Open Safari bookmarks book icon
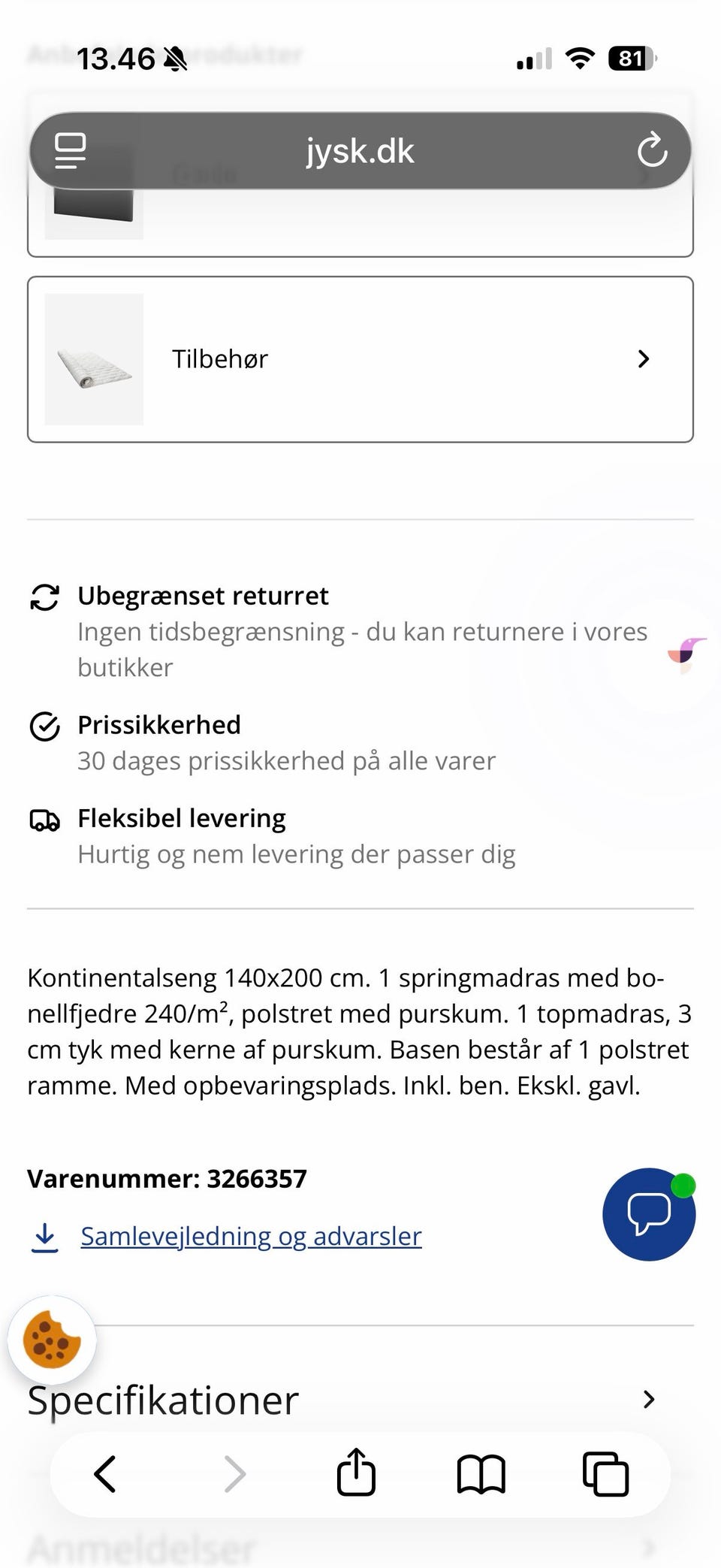Viewport: 721px width, 1568px height. (481, 1473)
